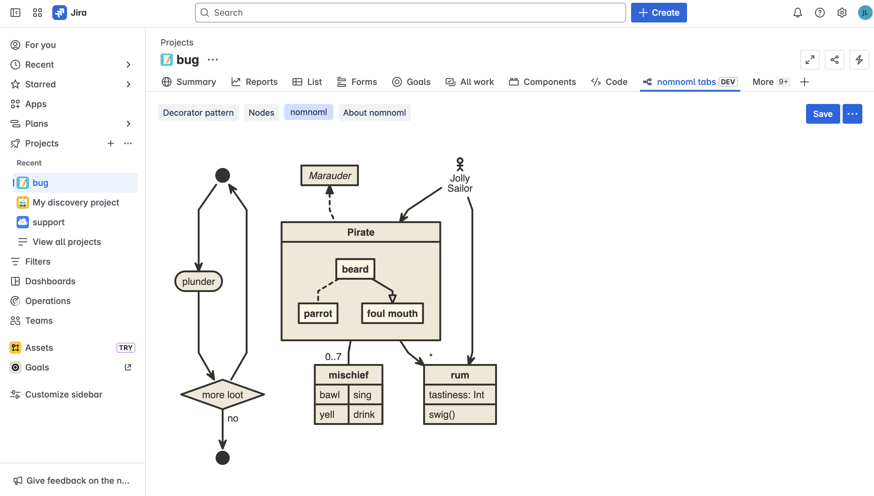Screen dimensions: 874x496
Task: Expand the Starred chevron in sidebar
Action: (128, 84)
